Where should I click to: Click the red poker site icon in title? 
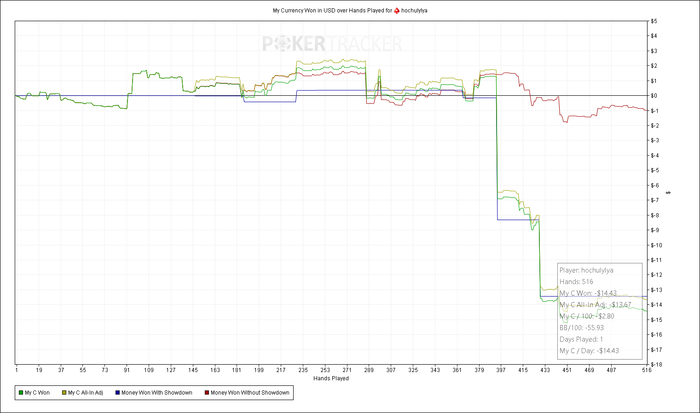396,10
